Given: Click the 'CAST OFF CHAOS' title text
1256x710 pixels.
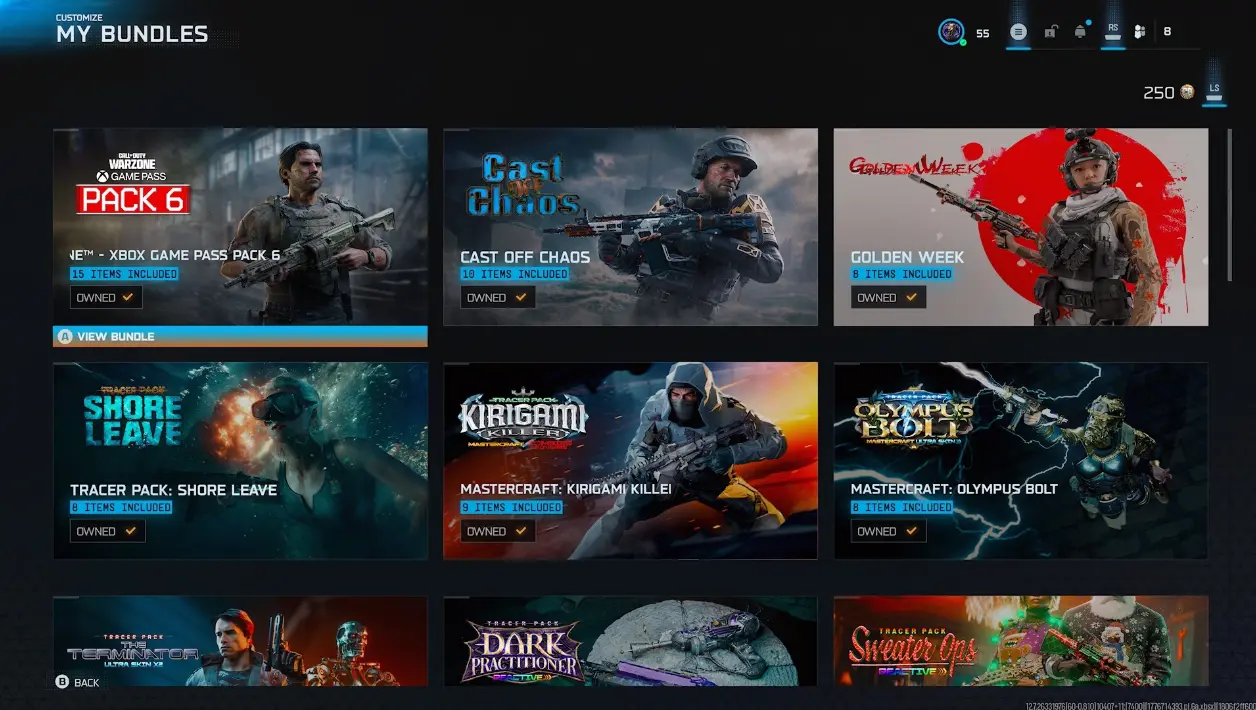Looking at the screenshot, I should (x=525, y=257).
